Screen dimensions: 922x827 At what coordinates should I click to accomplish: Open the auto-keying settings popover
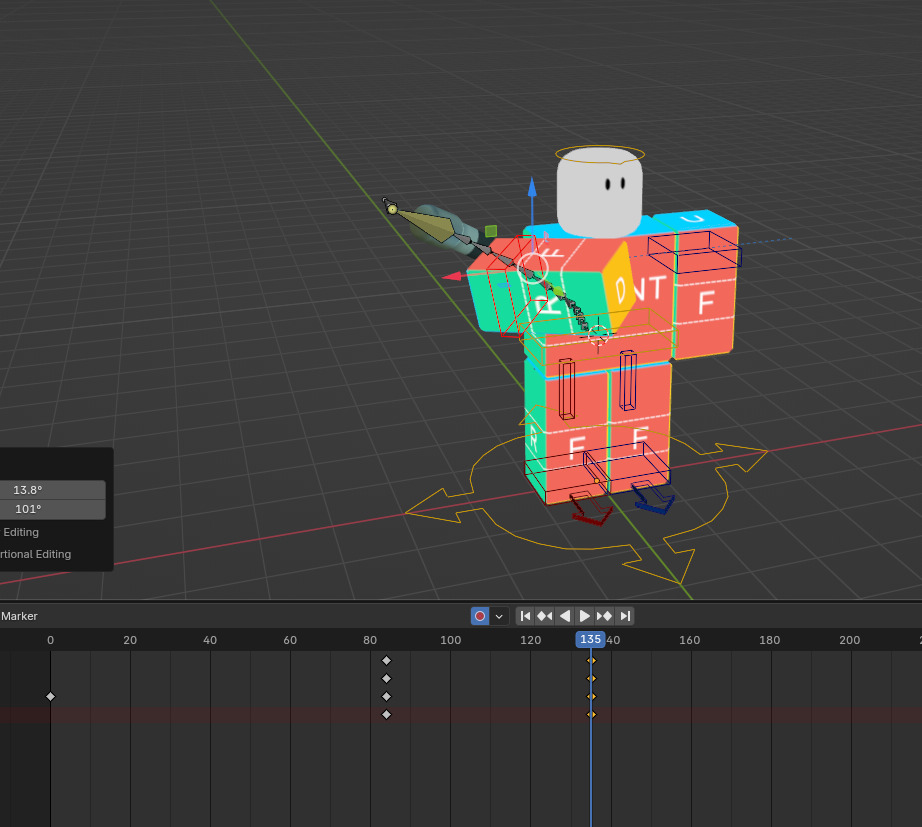click(497, 616)
